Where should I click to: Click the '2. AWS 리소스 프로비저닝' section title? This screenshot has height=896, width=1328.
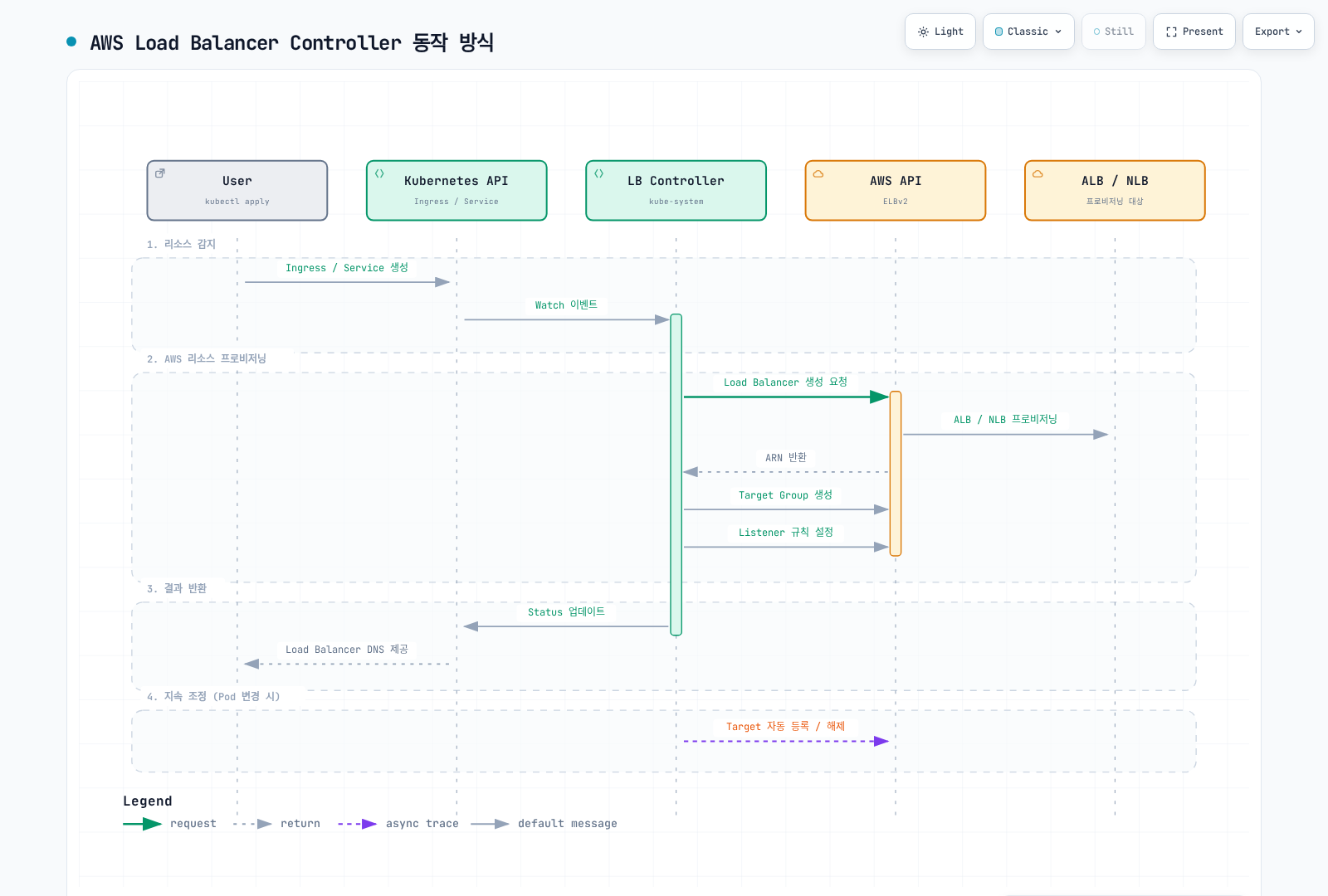tap(207, 359)
